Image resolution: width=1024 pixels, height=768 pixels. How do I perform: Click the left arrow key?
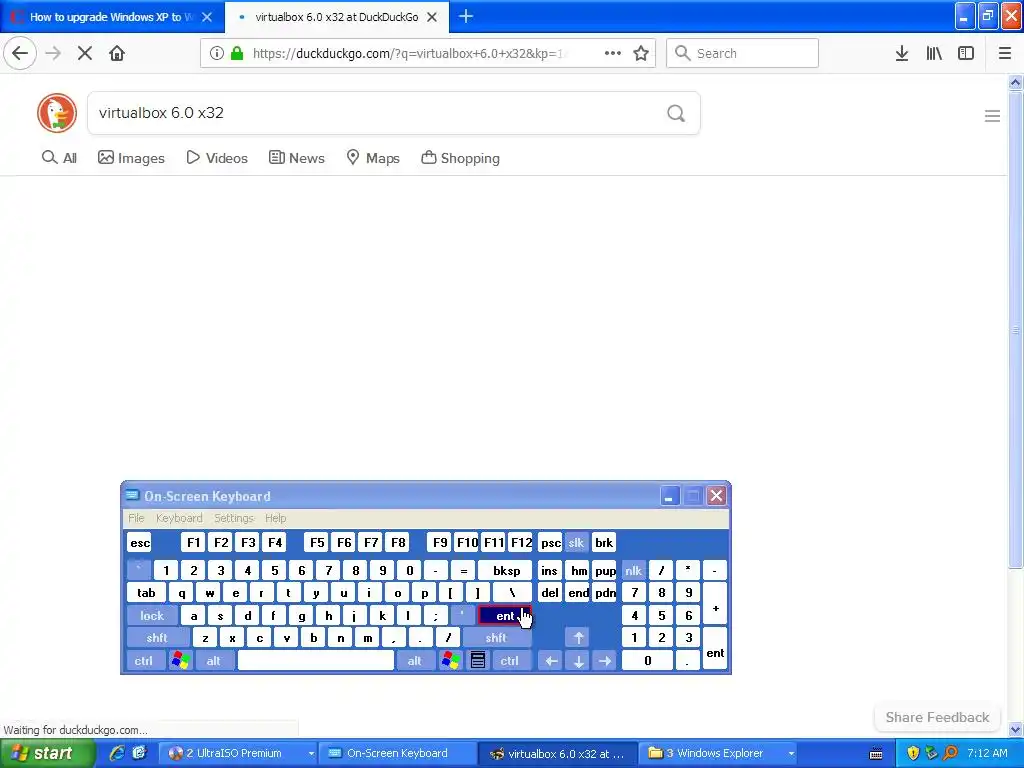(x=551, y=660)
